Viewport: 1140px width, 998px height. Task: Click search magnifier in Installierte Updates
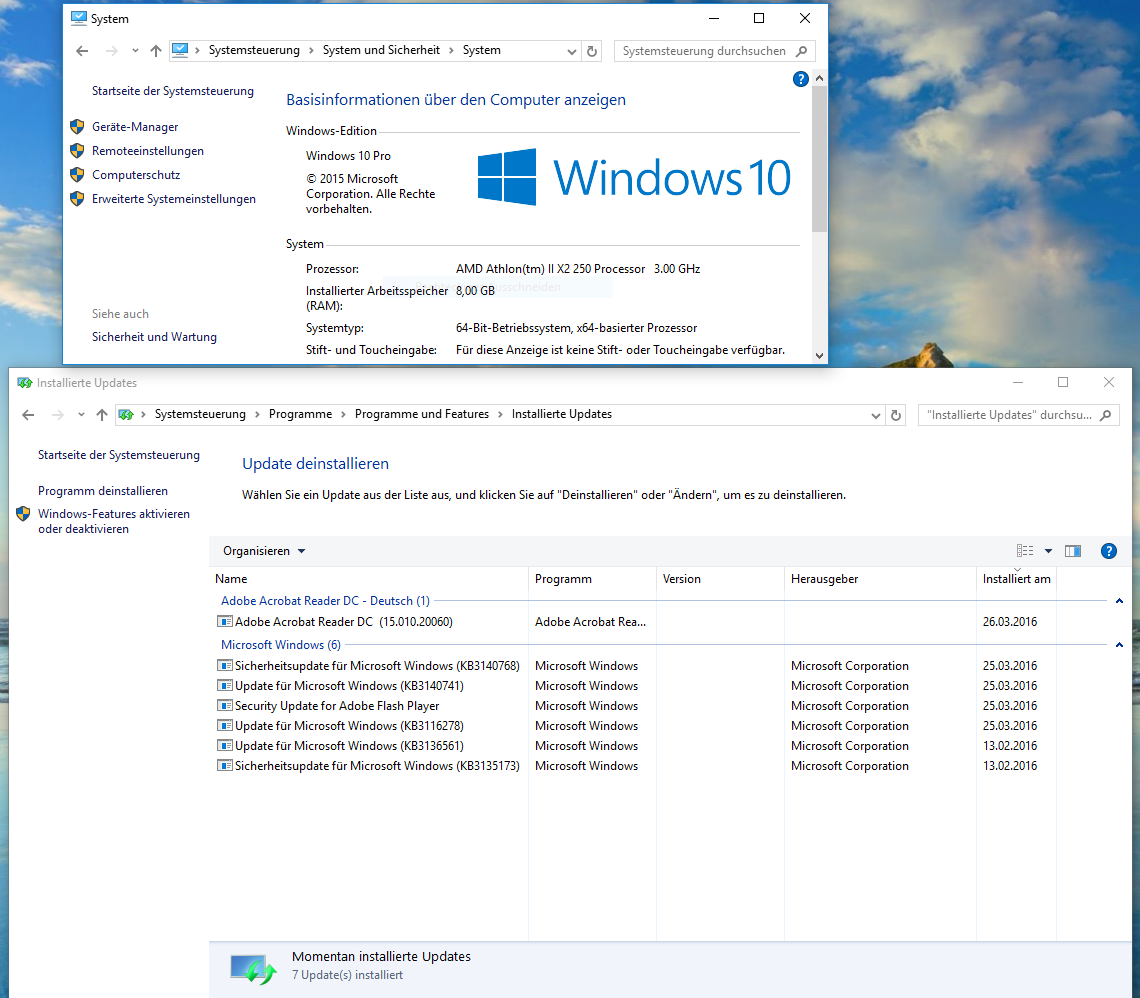point(1105,415)
